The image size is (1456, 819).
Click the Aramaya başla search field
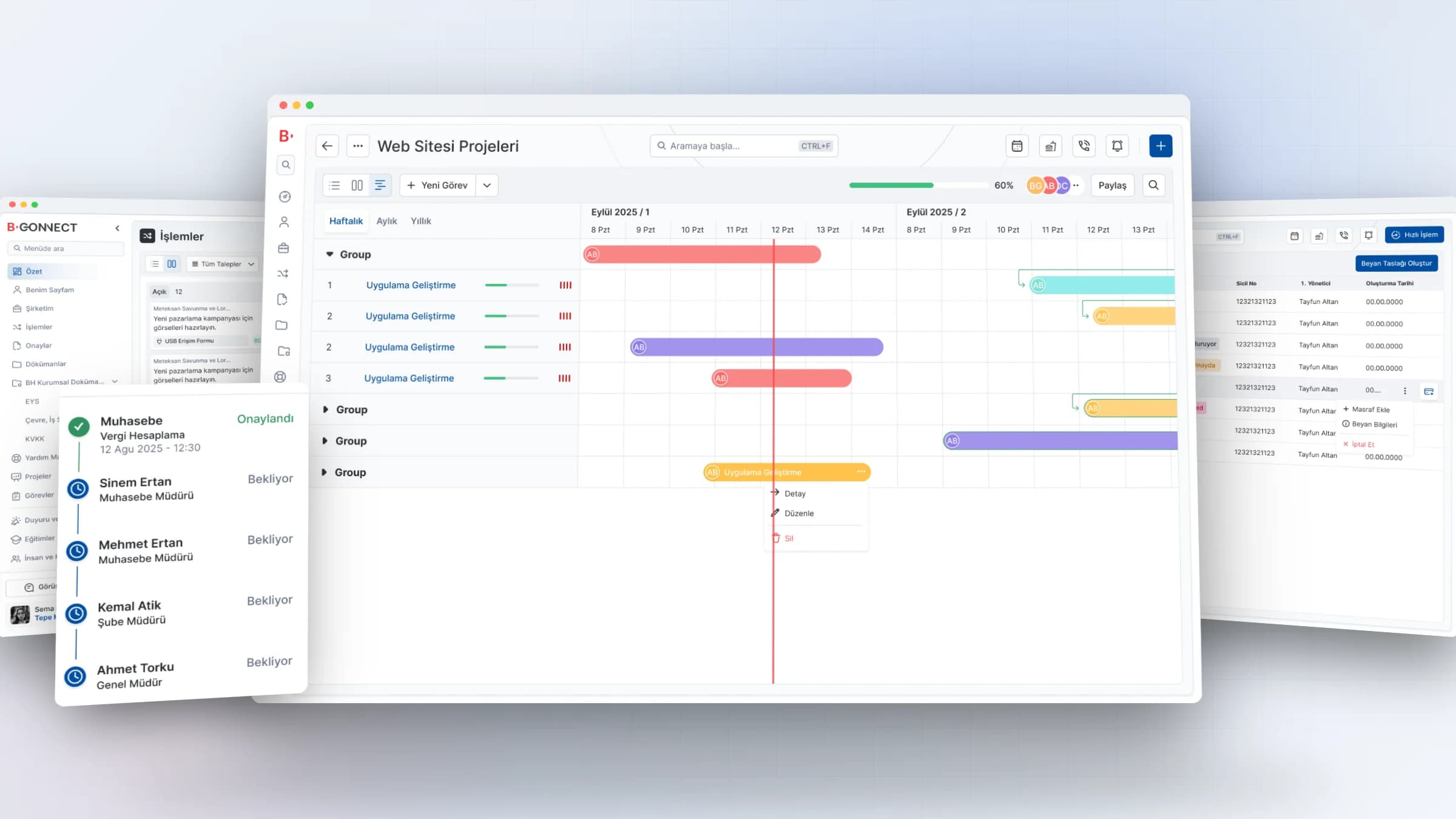(744, 146)
